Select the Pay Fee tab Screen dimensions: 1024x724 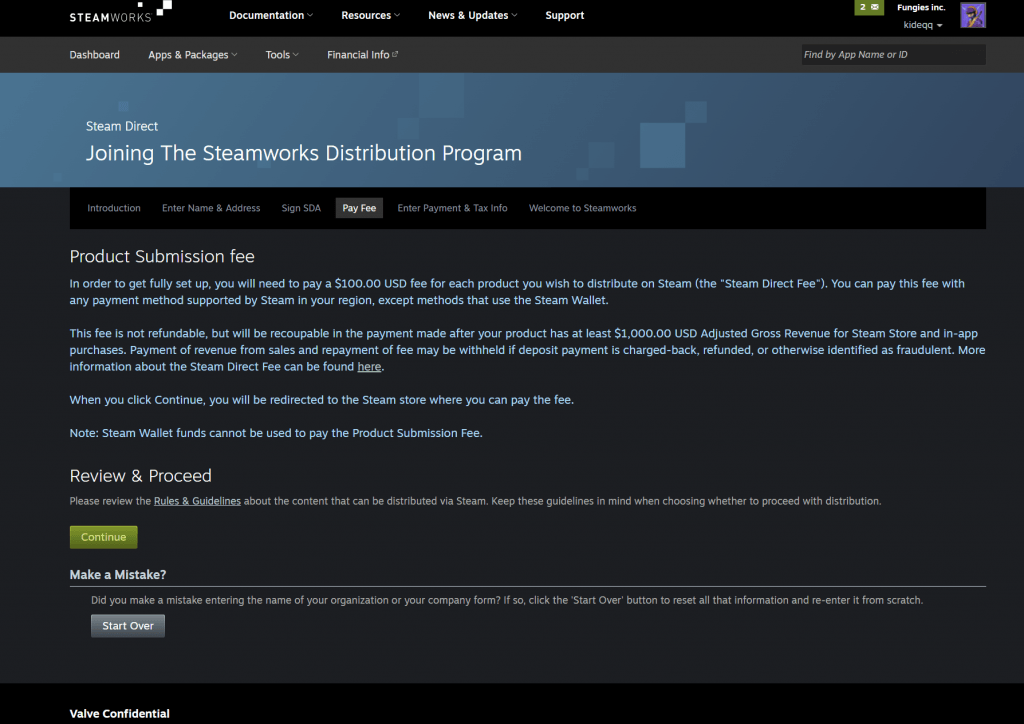coord(359,208)
